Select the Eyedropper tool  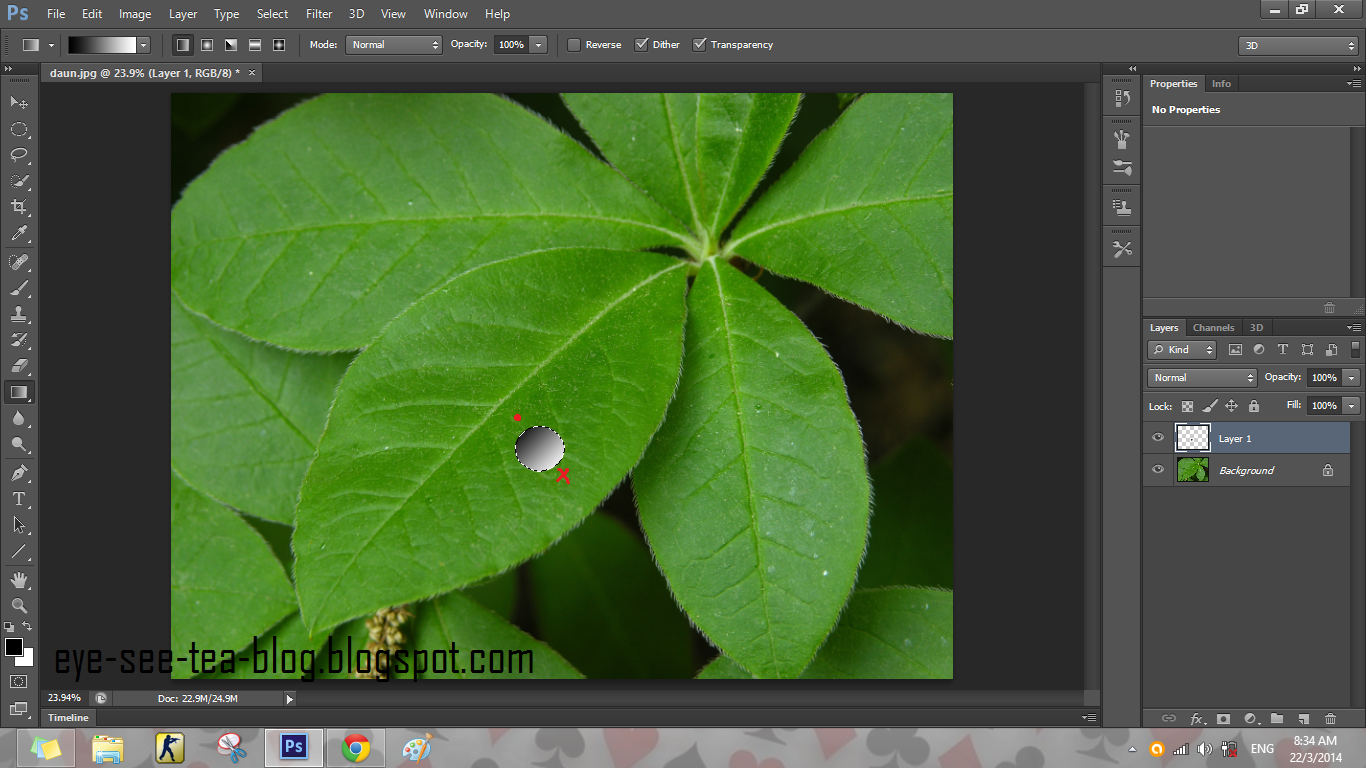click(x=19, y=234)
